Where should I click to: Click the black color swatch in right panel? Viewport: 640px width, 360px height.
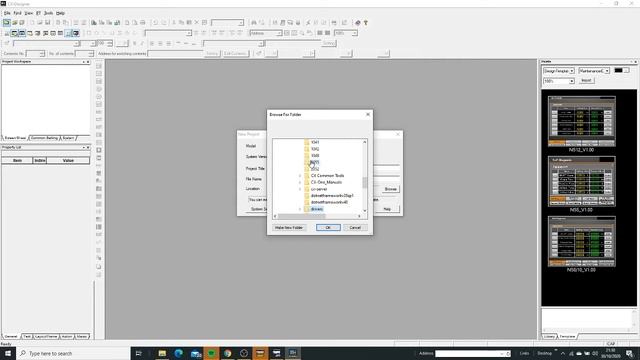pos(619,71)
